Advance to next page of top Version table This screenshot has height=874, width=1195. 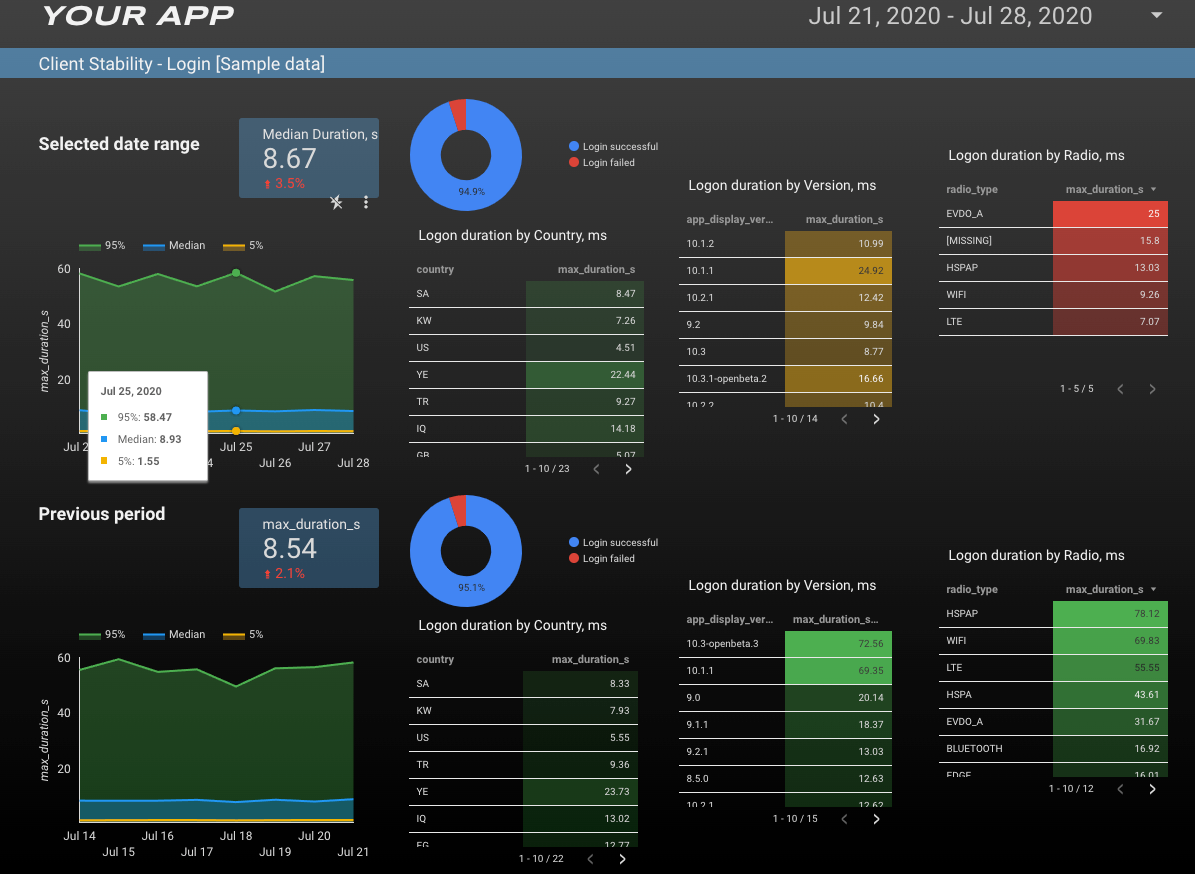(876, 418)
